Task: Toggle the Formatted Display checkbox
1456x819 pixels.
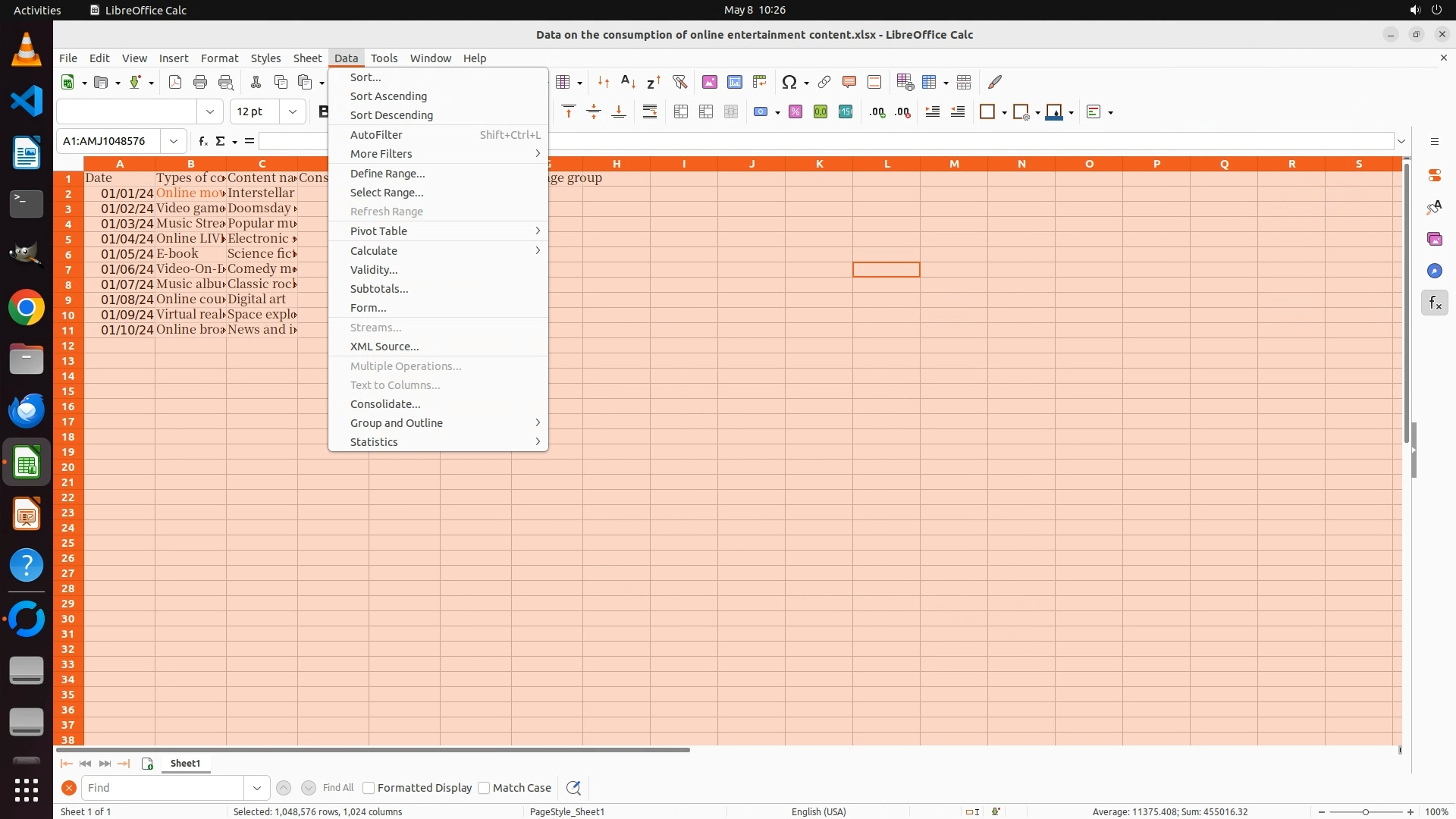Action: [369, 788]
